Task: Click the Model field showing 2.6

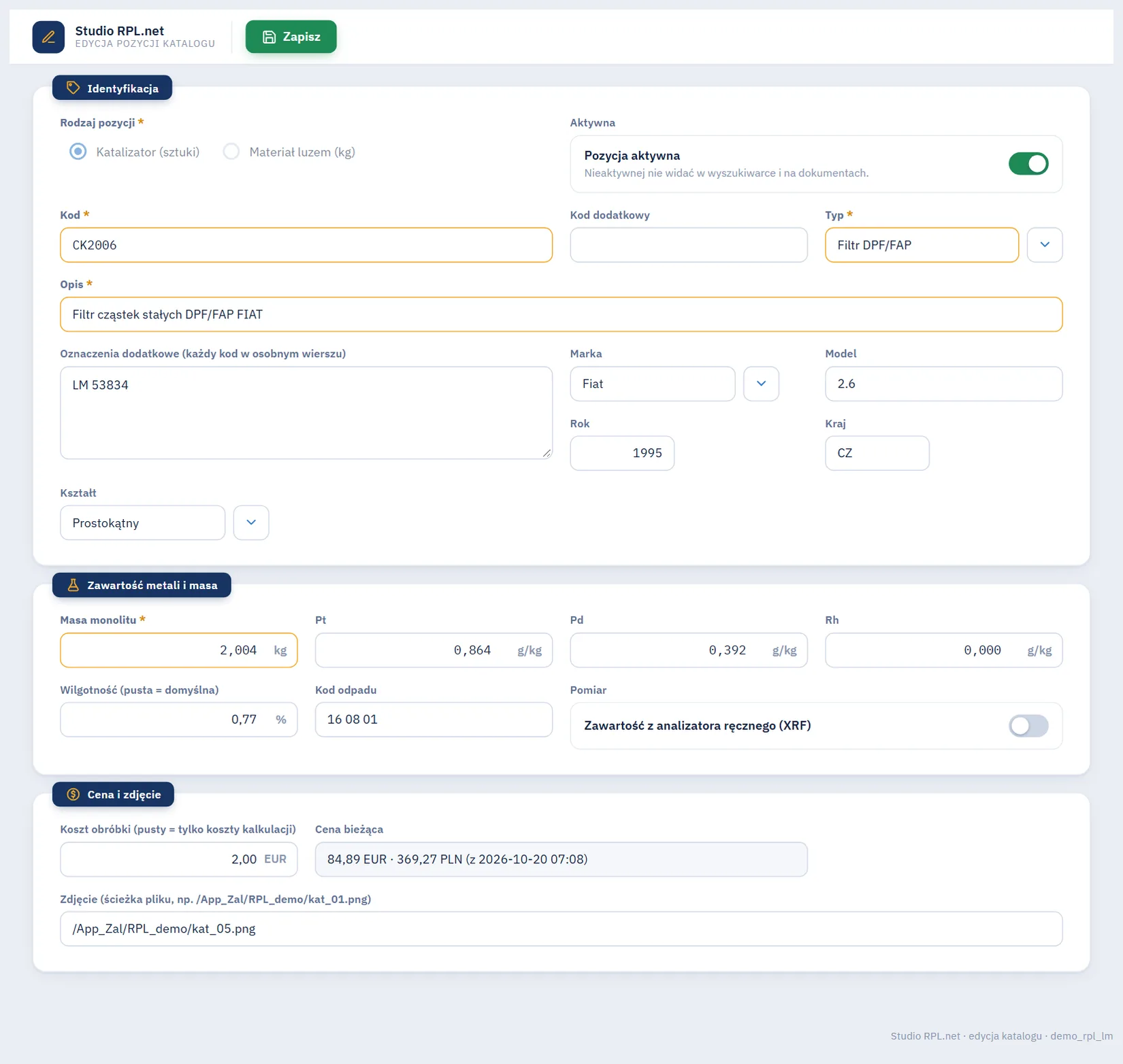Action: pyautogui.click(x=943, y=384)
